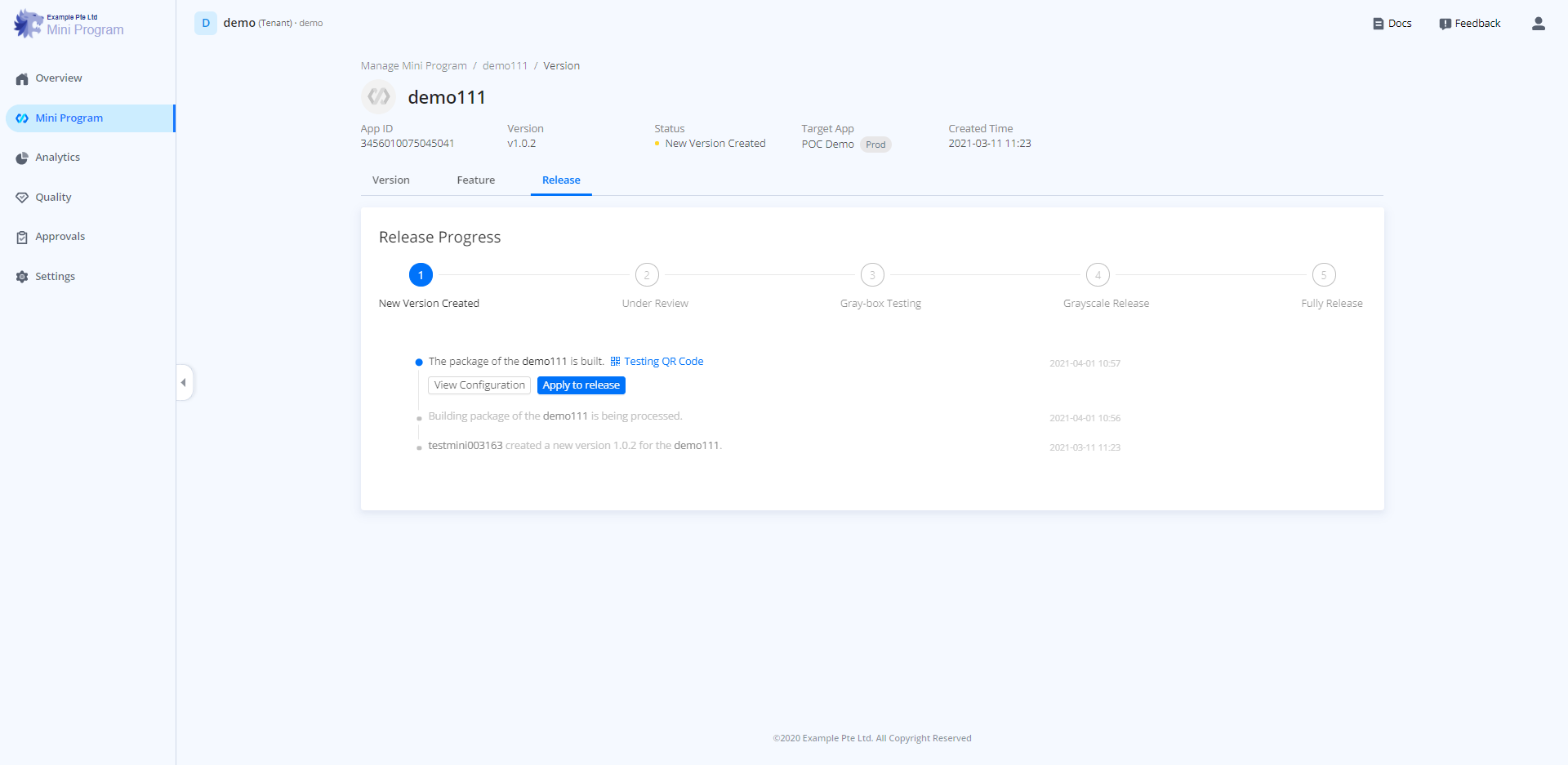Screen dimensions: 1568x765
Task: Open the user account profile icon
Action: click(1539, 24)
